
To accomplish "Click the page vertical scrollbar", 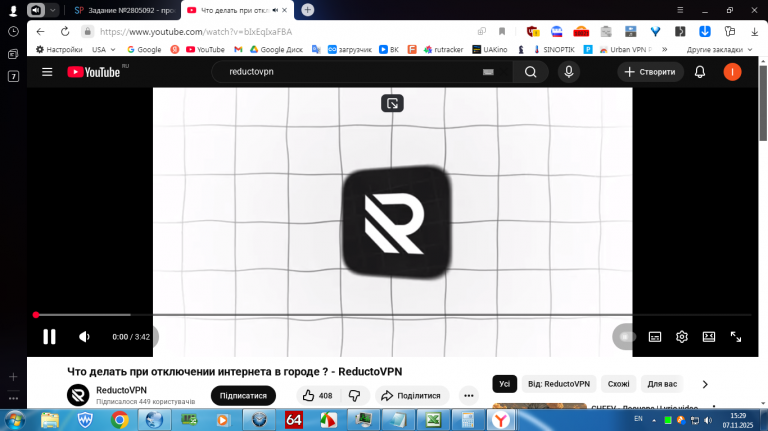I will point(763,102).
